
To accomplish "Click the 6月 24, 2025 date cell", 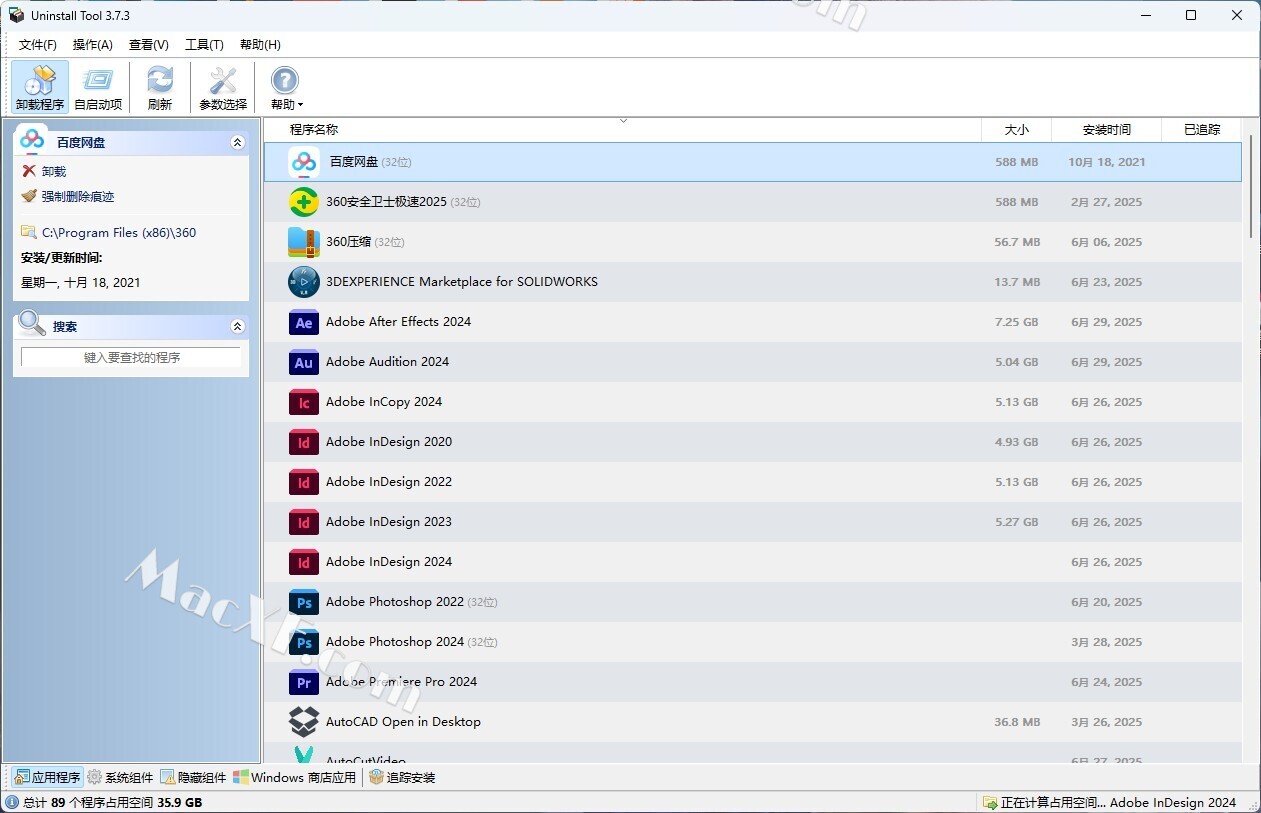I will [x=1106, y=682].
